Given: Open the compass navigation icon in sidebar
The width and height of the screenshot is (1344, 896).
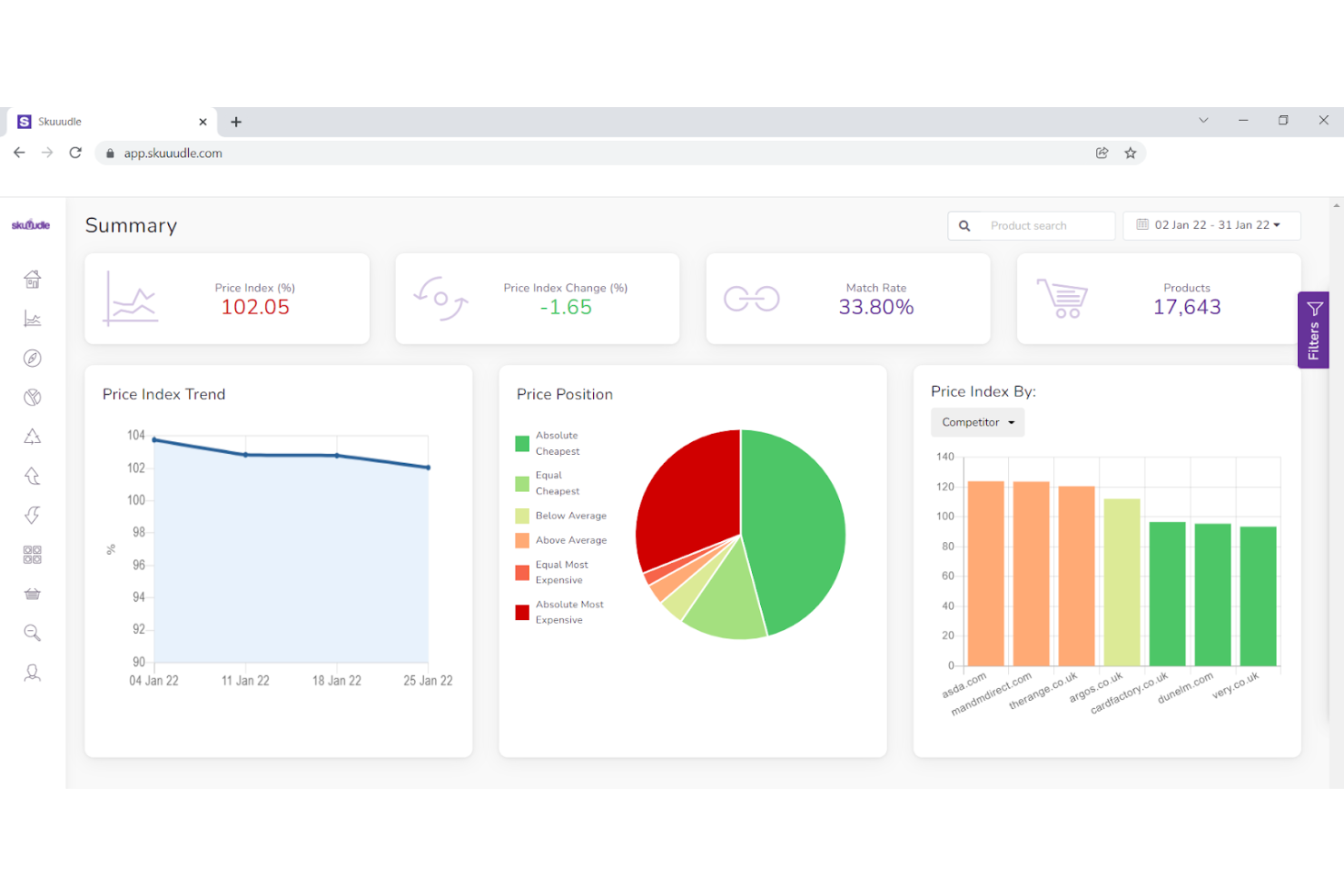Looking at the screenshot, I should point(32,358).
